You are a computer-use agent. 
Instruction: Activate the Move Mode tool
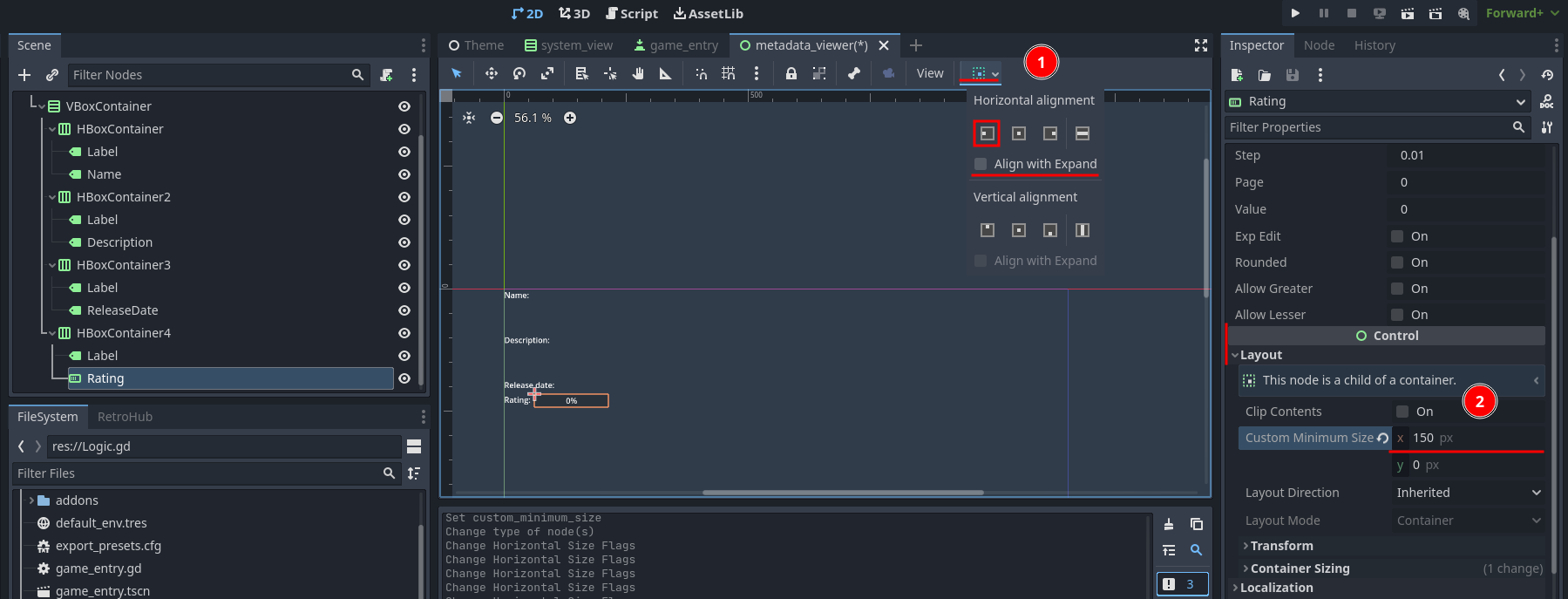coord(492,73)
